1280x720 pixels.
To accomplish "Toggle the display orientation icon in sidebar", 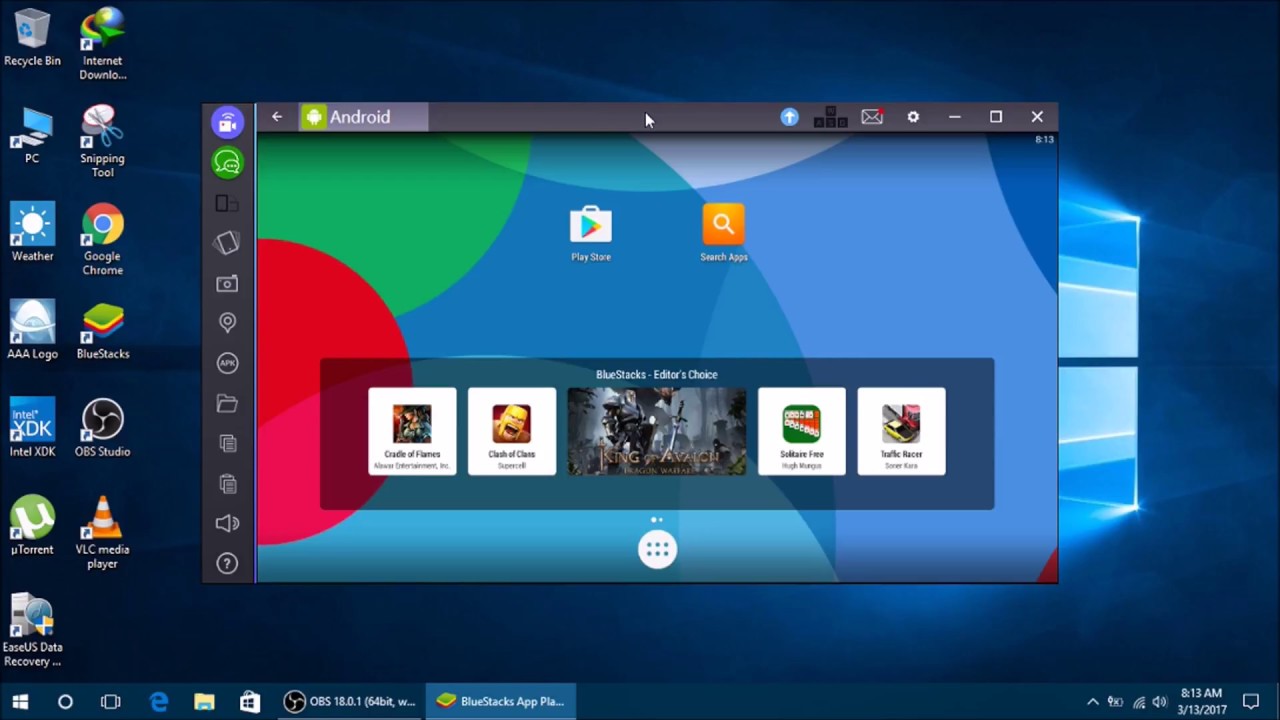I will pos(227,204).
